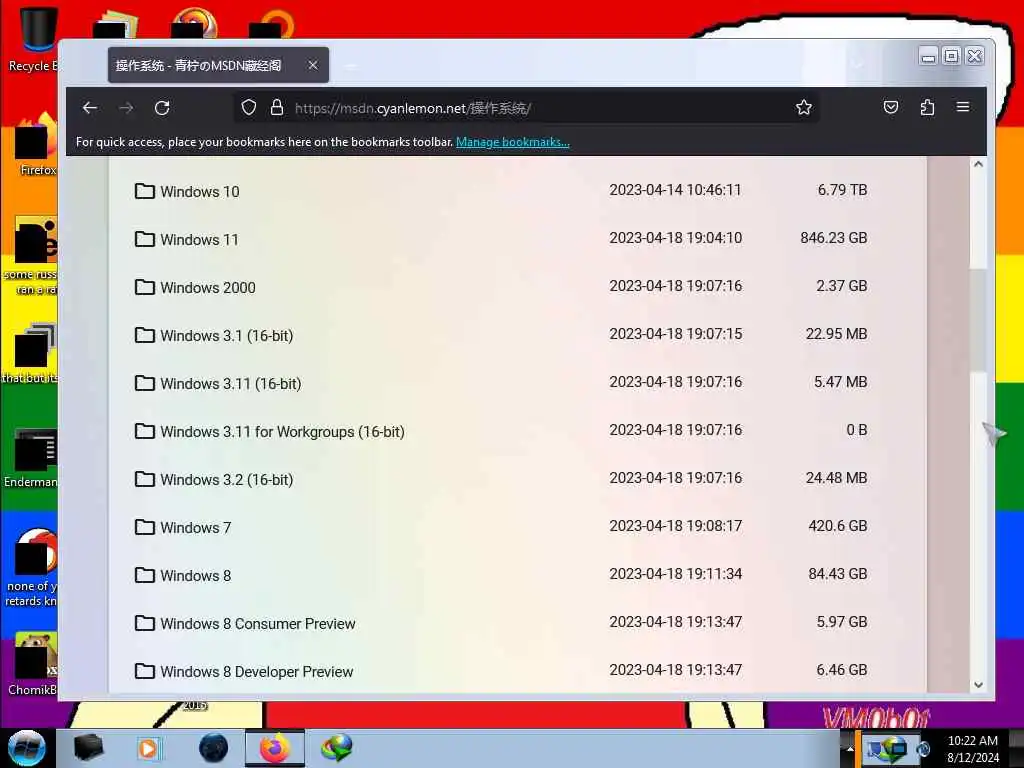Open the Windows Start orb
Image resolution: width=1024 pixels, height=768 pixels.
[x=26, y=748]
